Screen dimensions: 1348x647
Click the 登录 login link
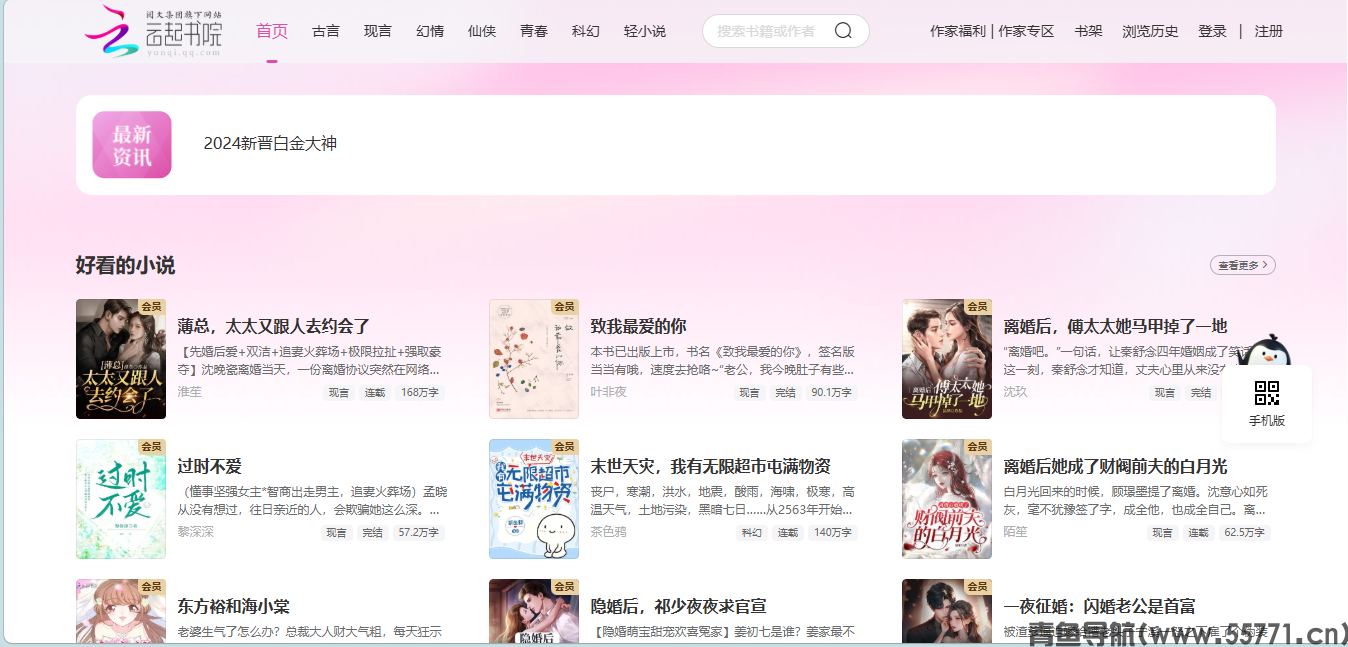[x=1213, y=31]
